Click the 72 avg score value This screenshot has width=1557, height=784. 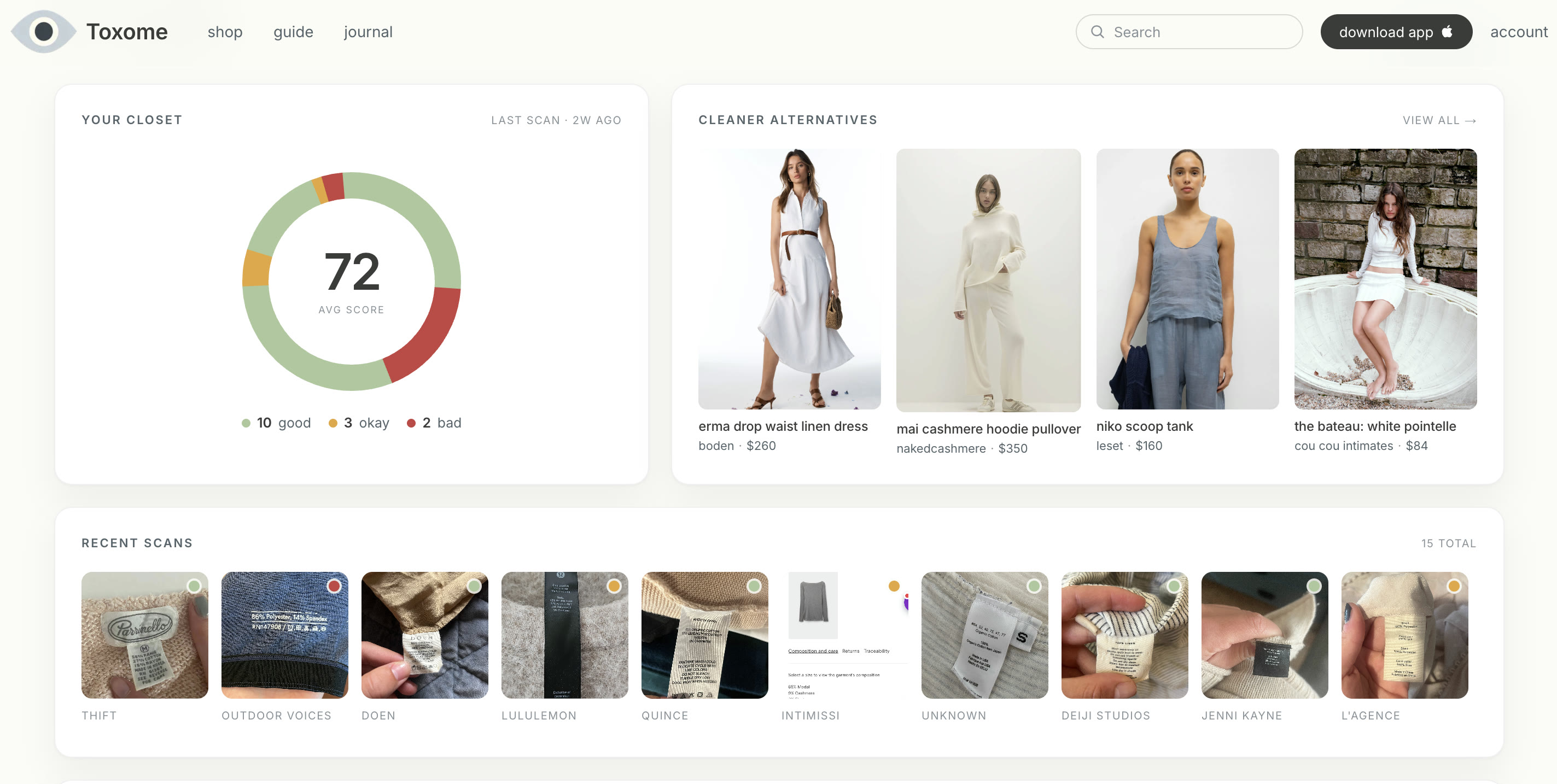point(352,272)
